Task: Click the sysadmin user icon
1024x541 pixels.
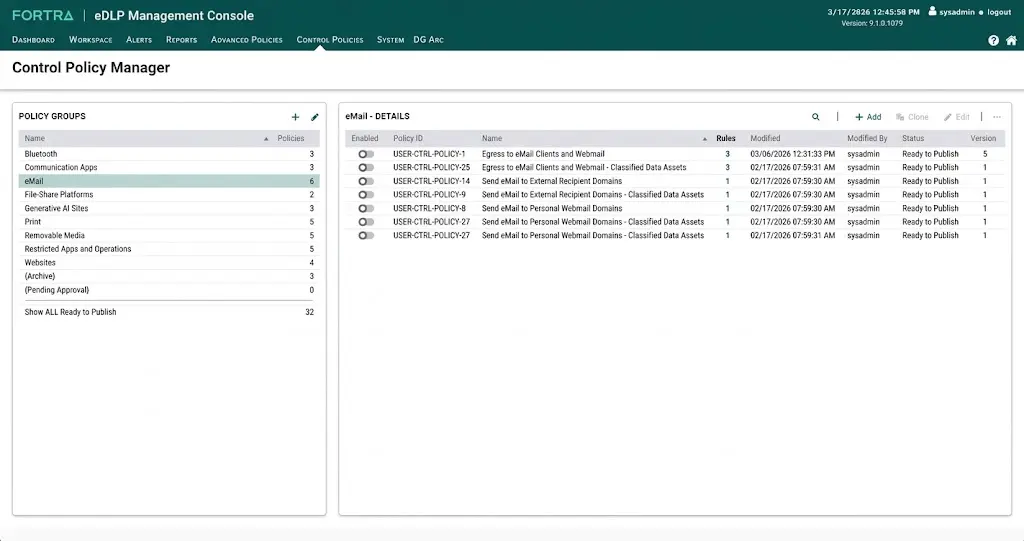Action: 933,11
